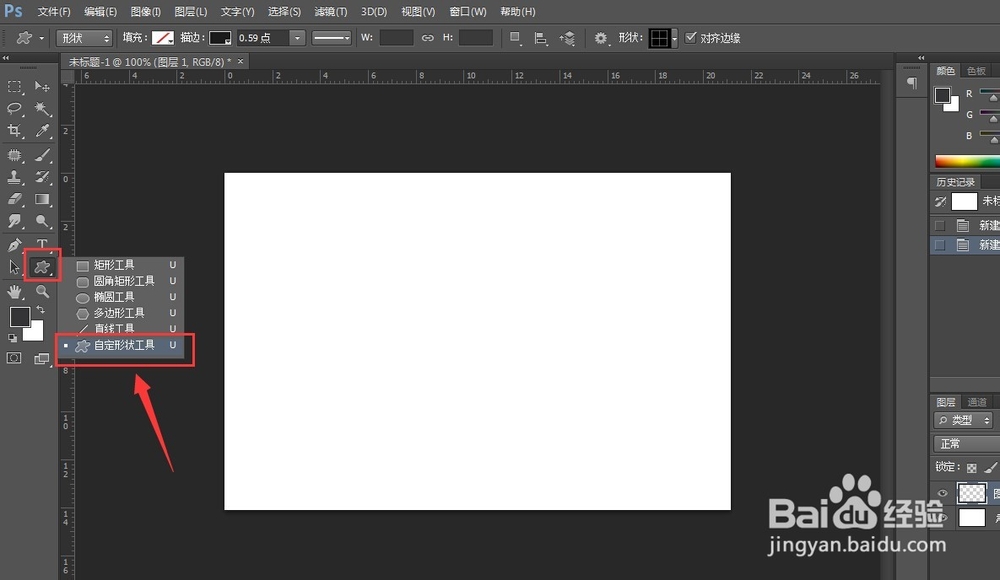Select the Hand tool
Screen dimensions: 1000x580
click(x=14, y=292)
